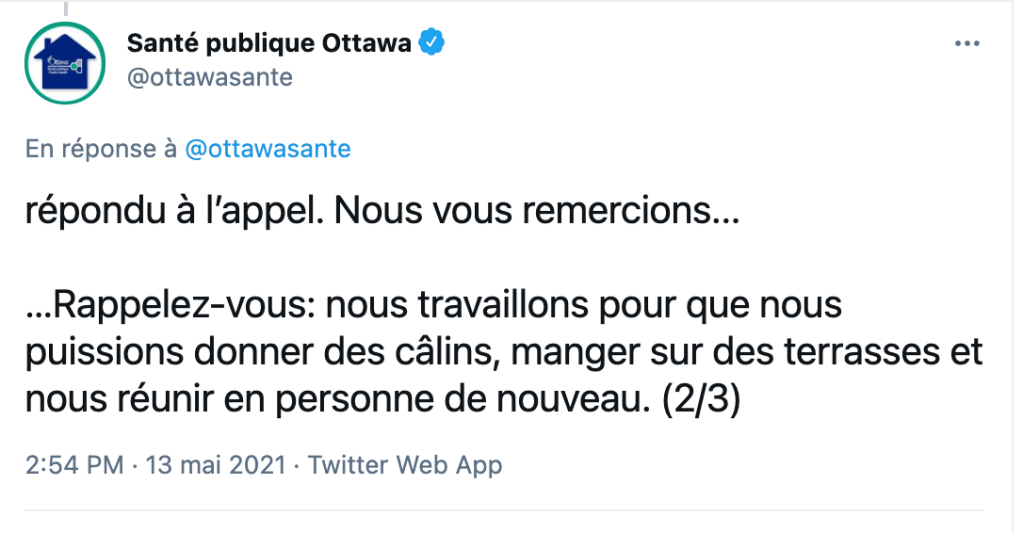1023x533 pixels.
Task: Click the 13 mai 2021 date
Action: pos(216,465)
